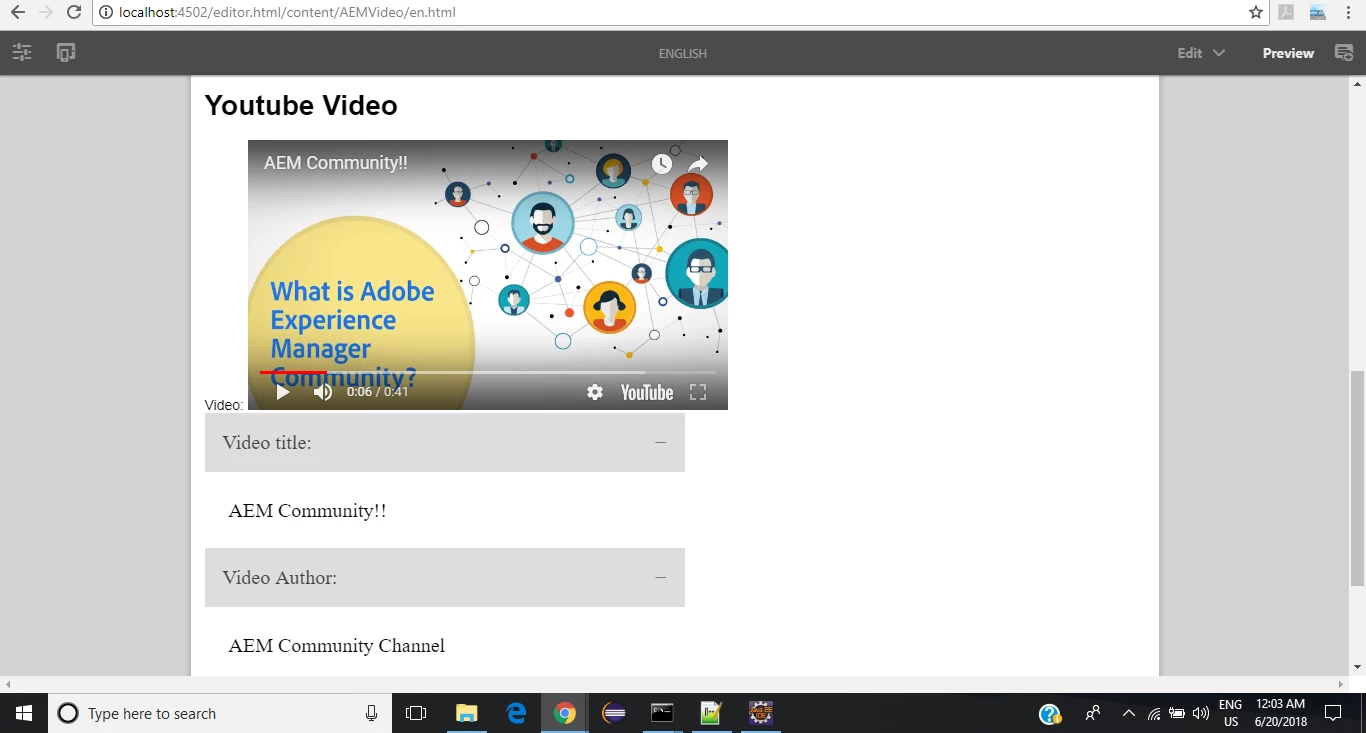
Task: Toggle the video fullscreen
Action: tap(698, 392)
